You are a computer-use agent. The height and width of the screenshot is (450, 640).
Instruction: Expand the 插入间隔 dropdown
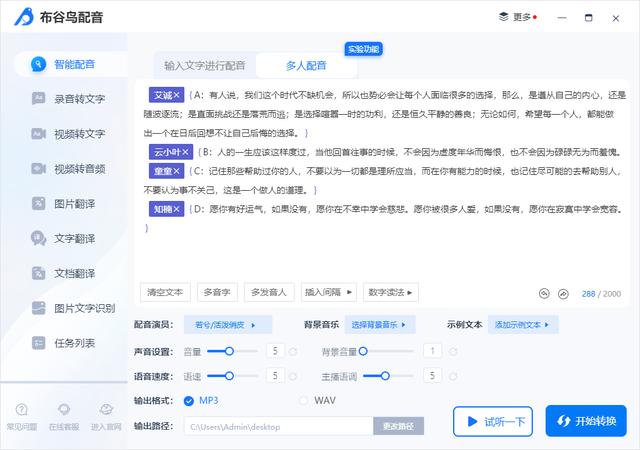coord(328,292)
